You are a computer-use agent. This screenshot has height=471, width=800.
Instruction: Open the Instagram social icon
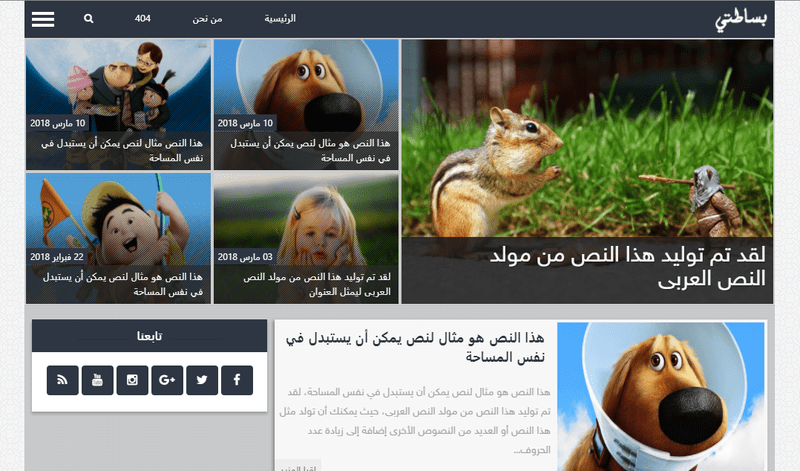pyautogui.click(x=132, y=380)
